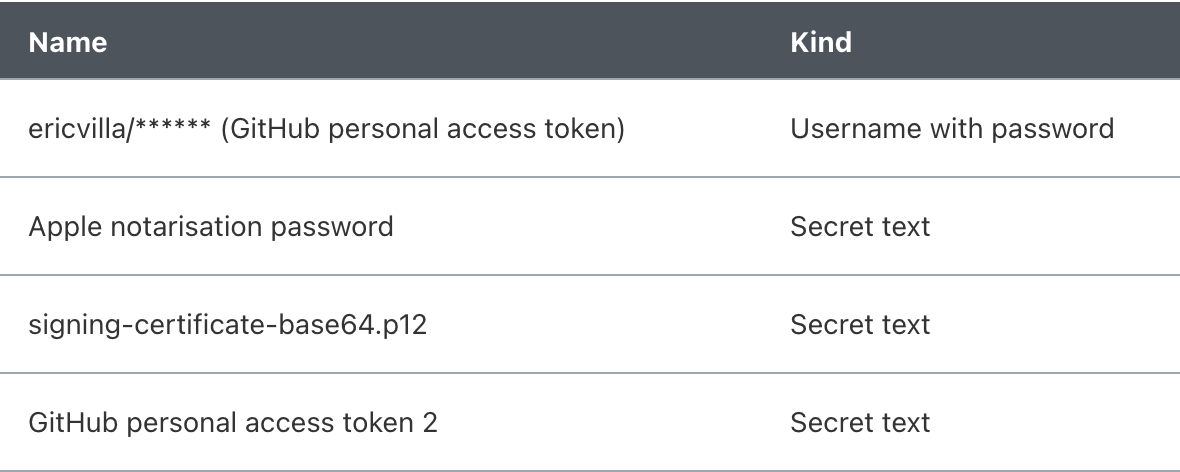
Task: Open the ericvilla credential entry
Action: point(326,129)
